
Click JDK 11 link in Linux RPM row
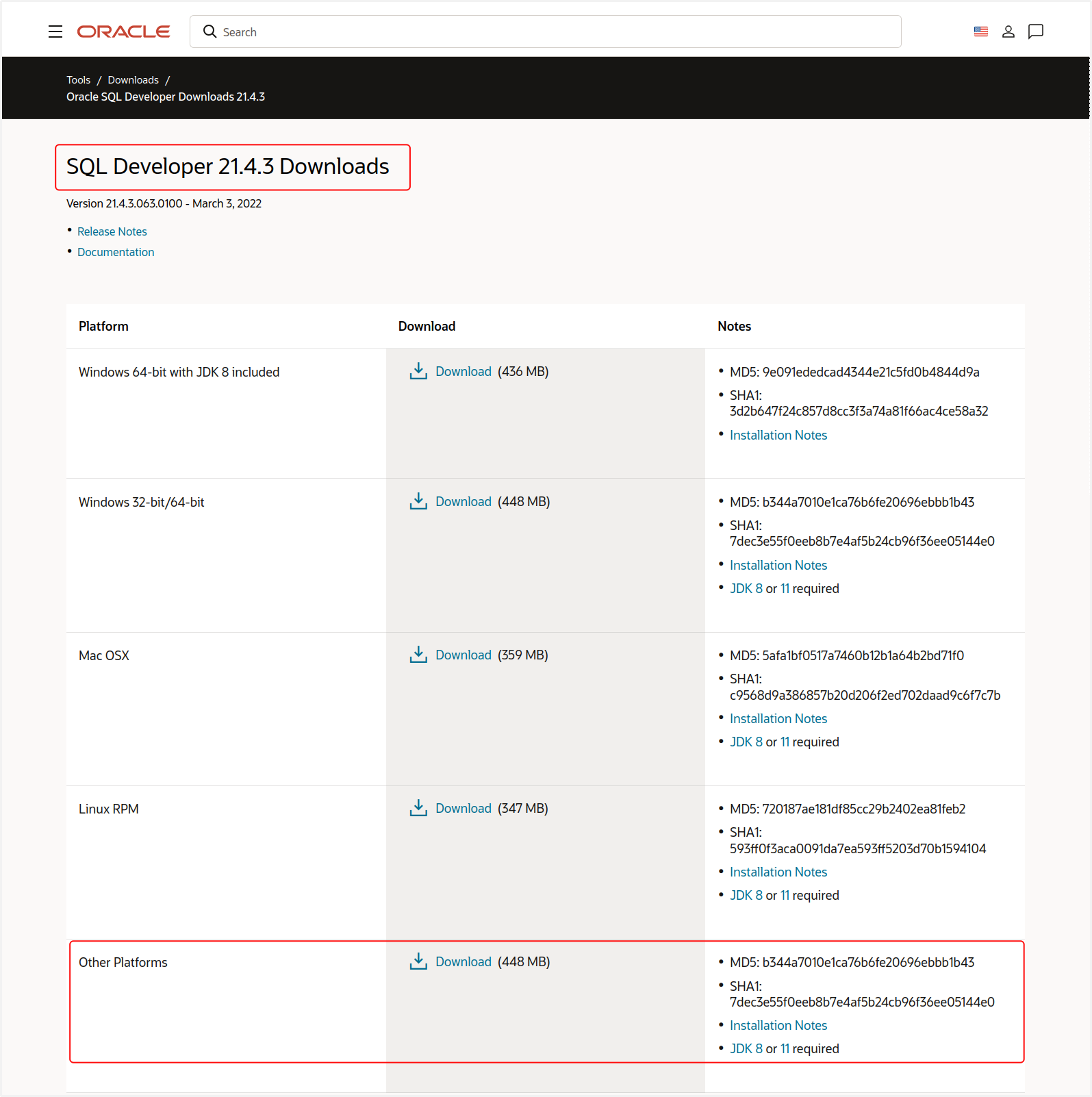tap(785, 895)
